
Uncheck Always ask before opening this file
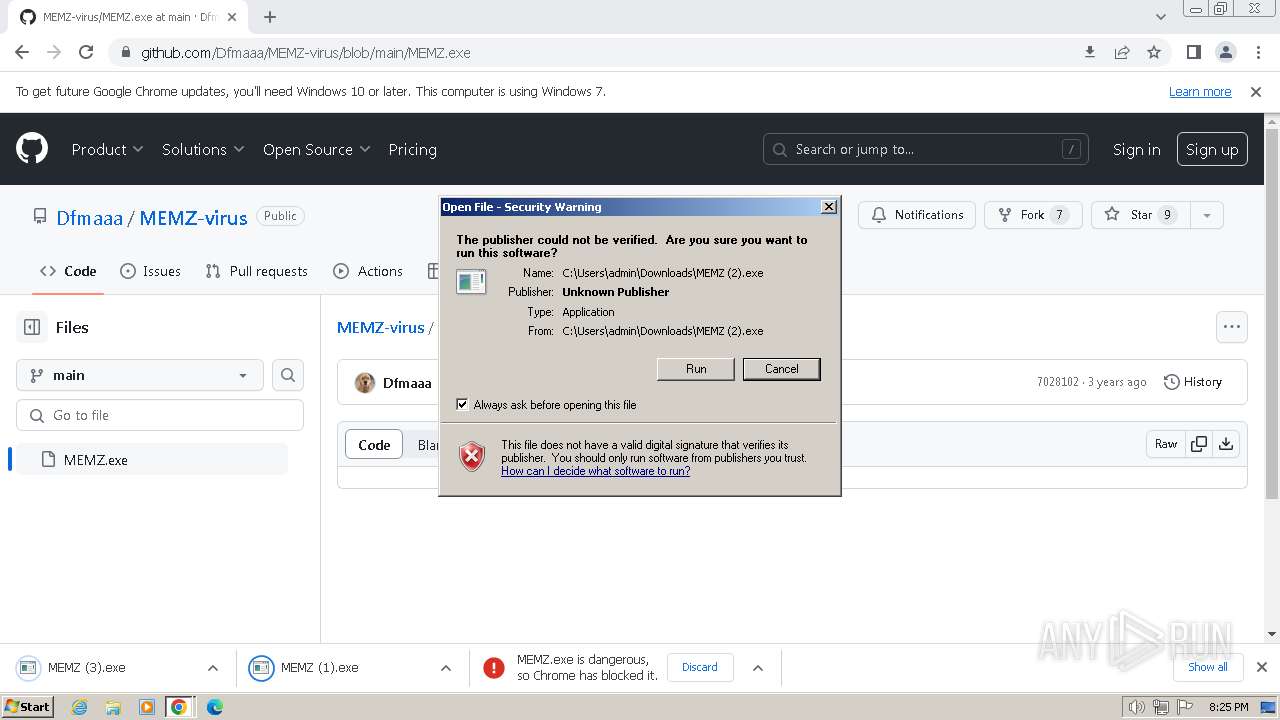[x=462, y=404]
